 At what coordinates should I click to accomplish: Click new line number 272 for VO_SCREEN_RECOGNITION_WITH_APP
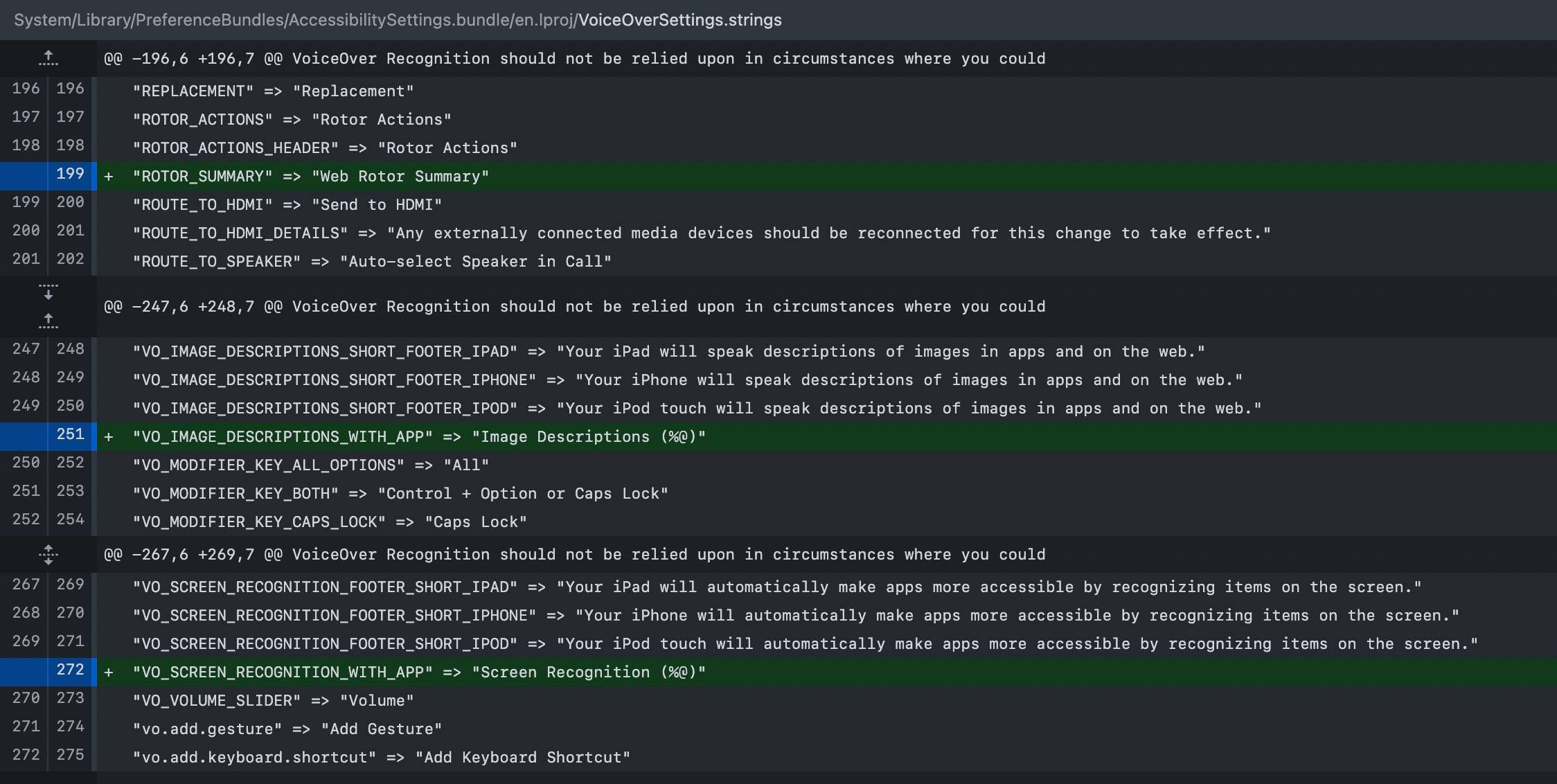click(70, 670)
